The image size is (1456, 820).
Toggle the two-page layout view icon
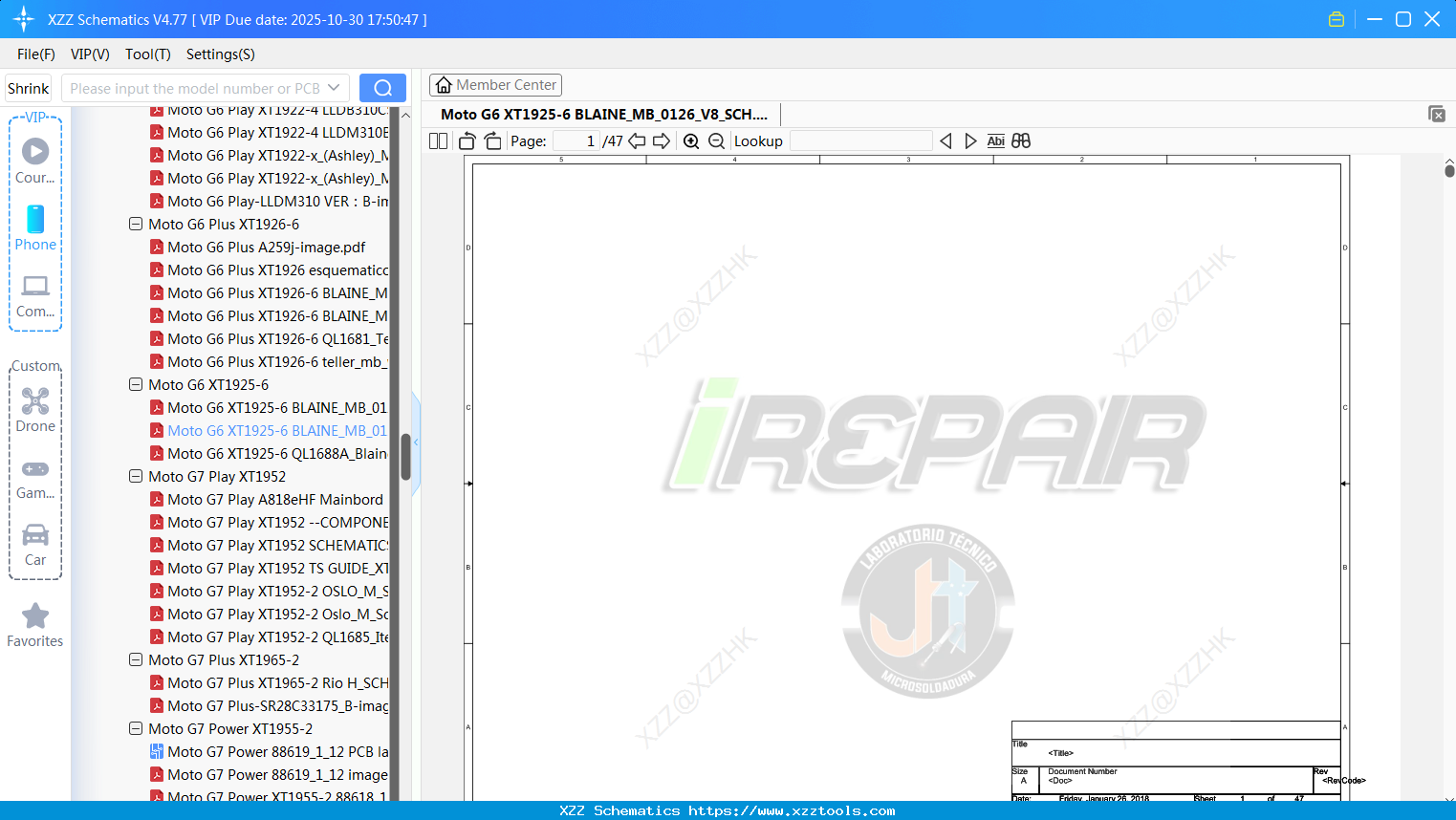tap(438, 141)
